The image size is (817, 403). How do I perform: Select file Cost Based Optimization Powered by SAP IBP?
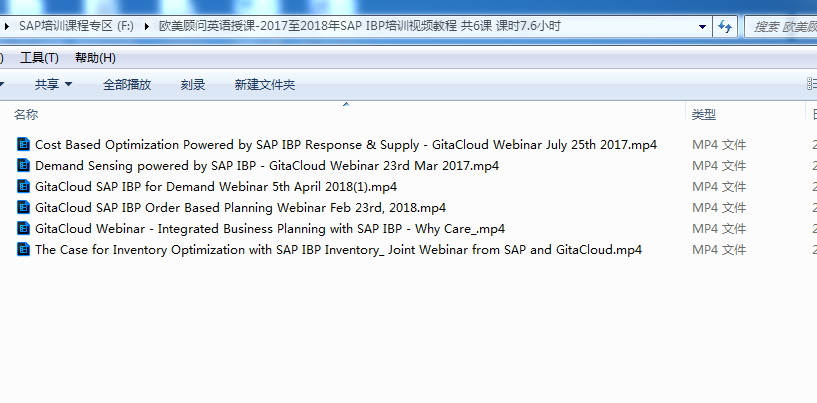coord(346,144)
